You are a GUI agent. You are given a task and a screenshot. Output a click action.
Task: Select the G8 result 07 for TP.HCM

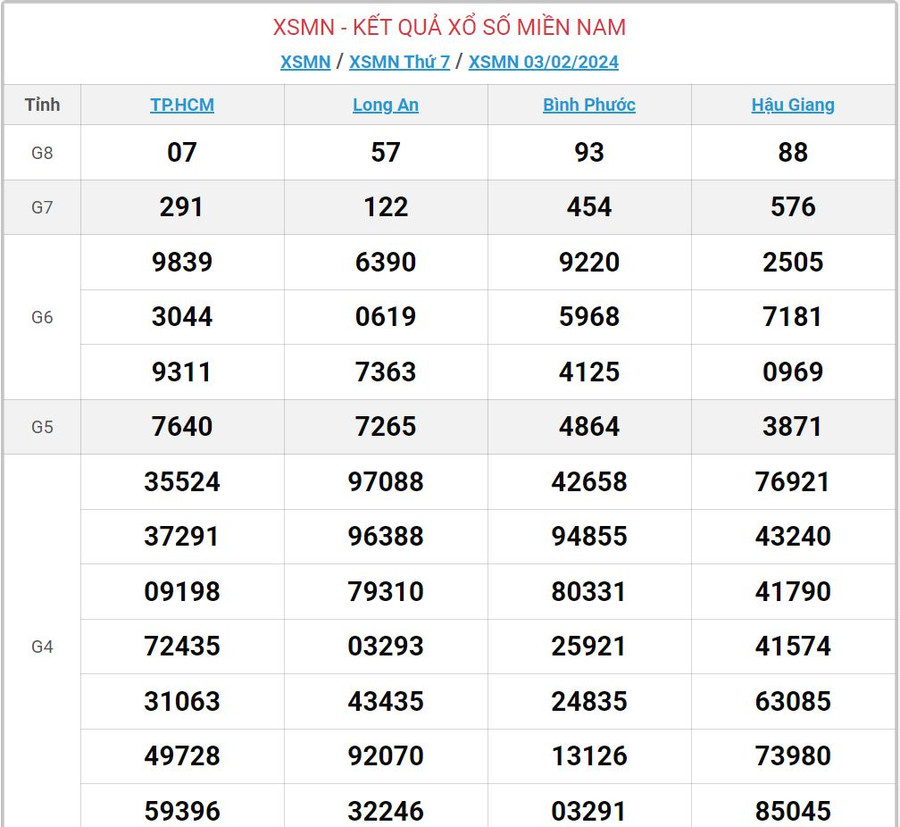182,153
